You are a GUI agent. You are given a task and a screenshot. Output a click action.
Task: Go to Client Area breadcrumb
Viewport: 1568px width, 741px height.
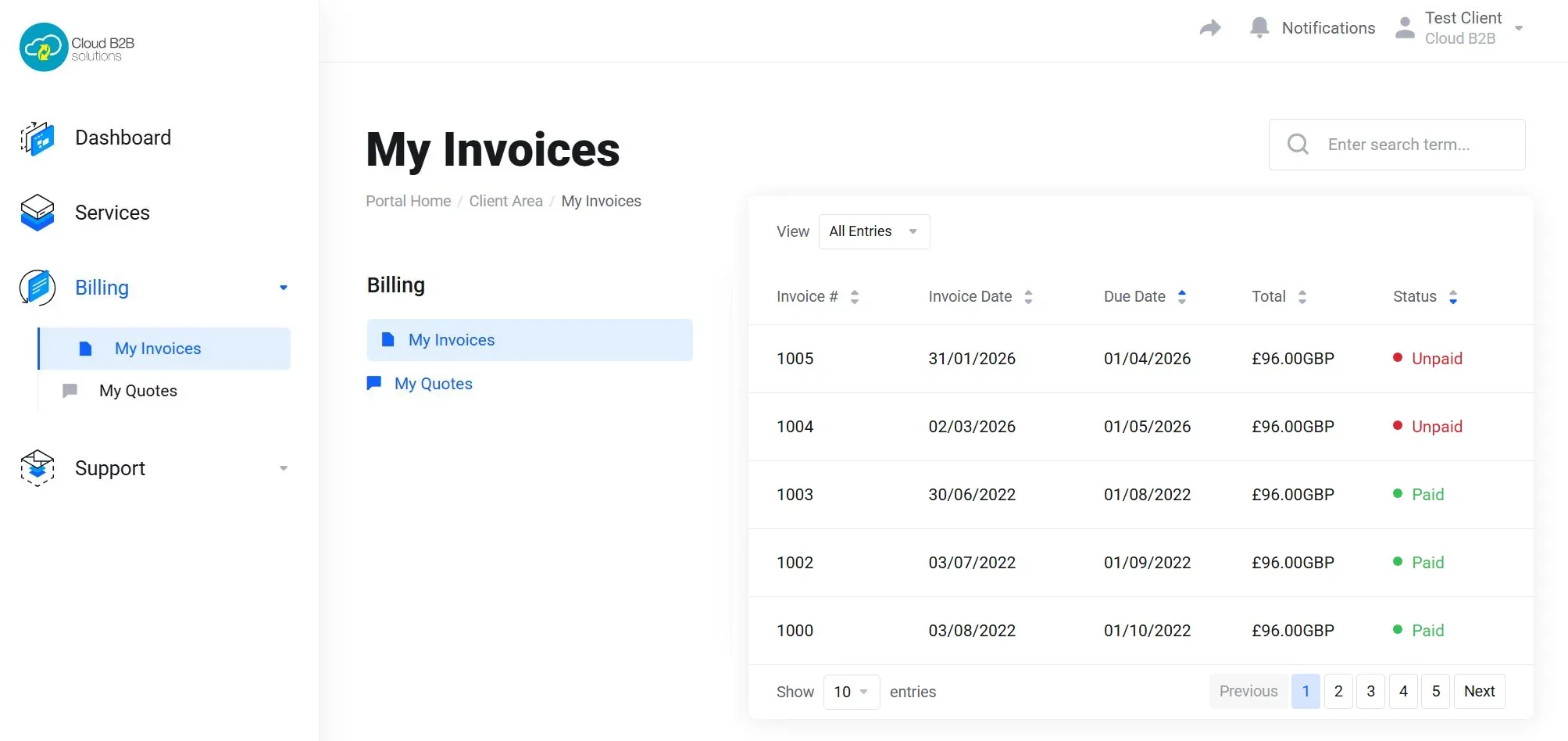[x=506, y=201]
